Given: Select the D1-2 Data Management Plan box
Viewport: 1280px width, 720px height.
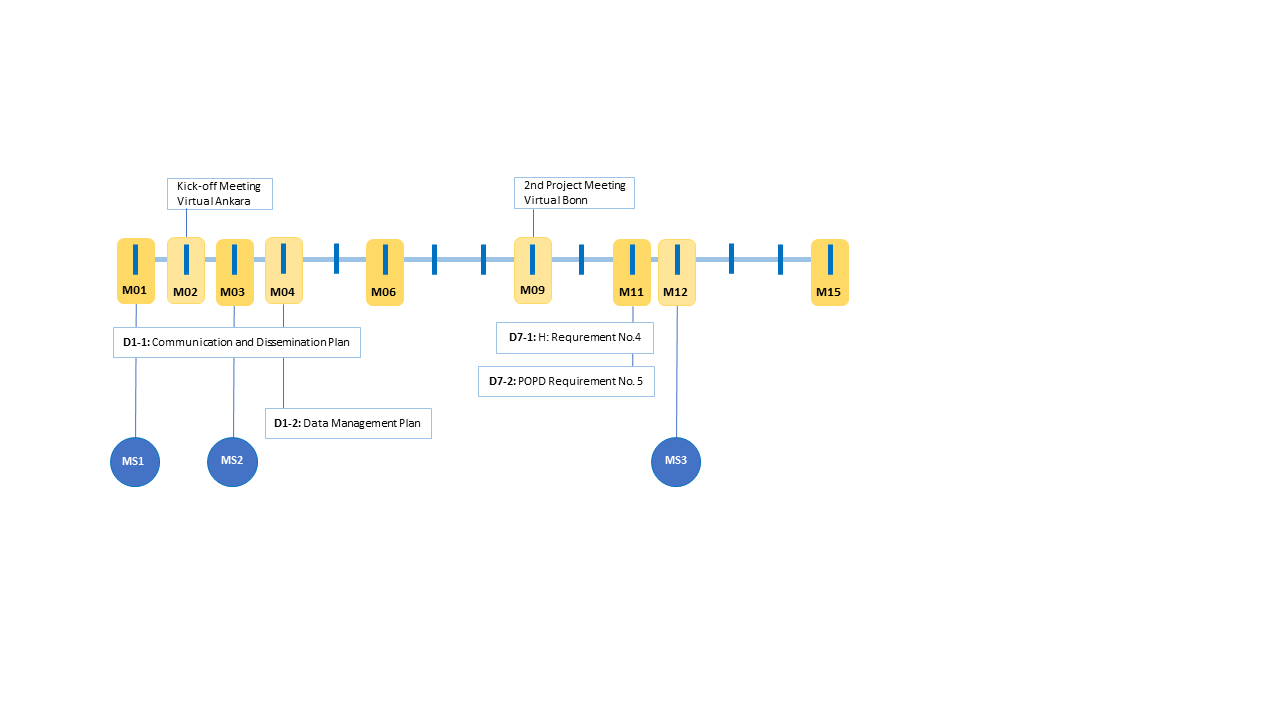Looking at the screenshot, I should [x=348, y=423].
